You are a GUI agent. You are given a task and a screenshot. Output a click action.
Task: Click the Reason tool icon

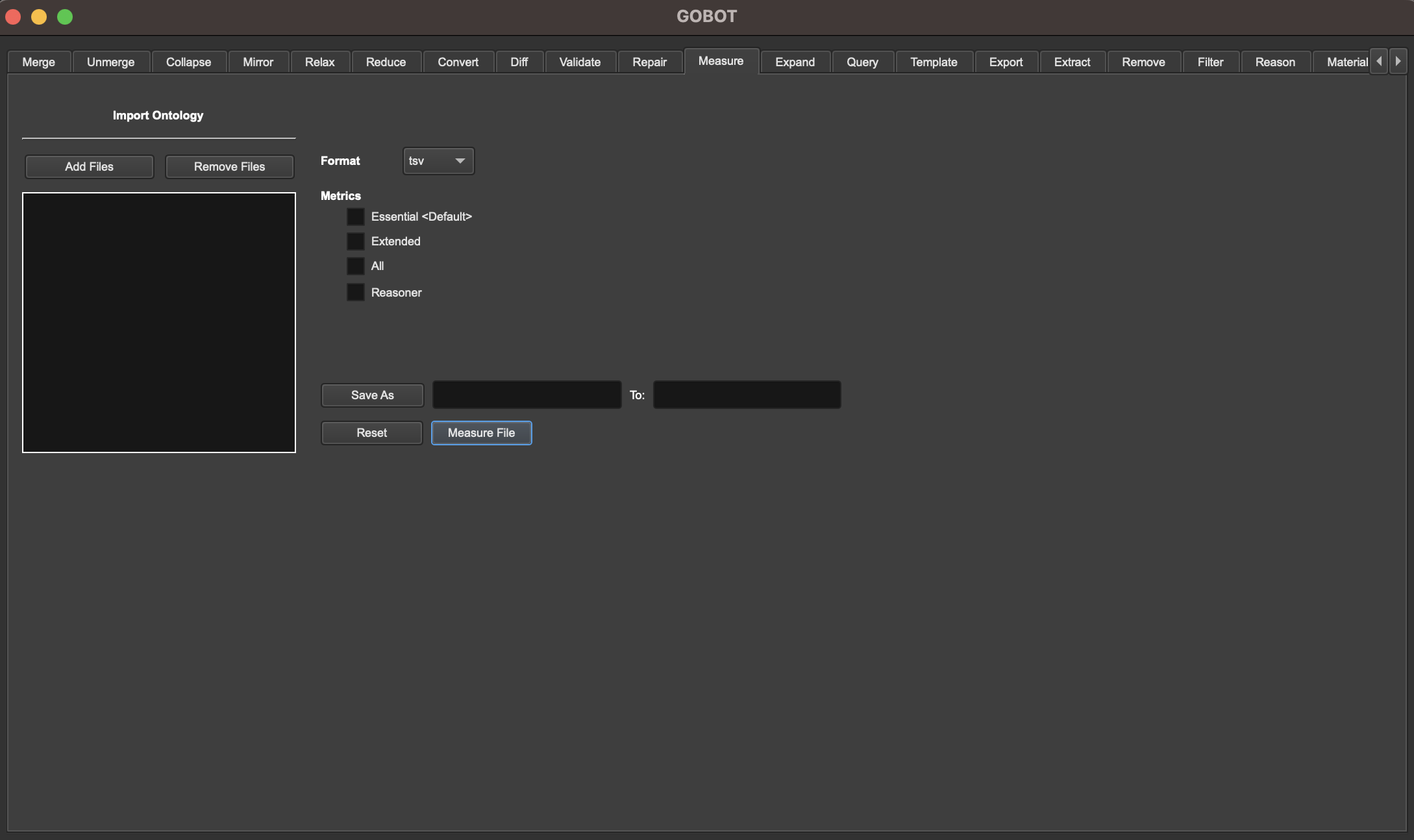click(1276, 61)
